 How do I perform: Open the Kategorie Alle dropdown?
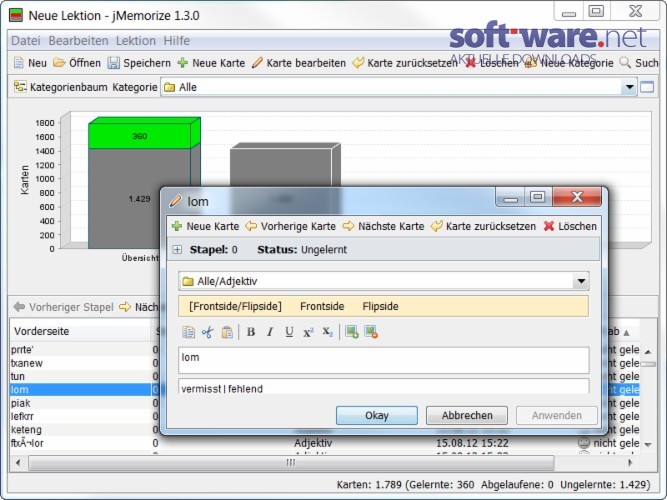(x=629, y=87)
